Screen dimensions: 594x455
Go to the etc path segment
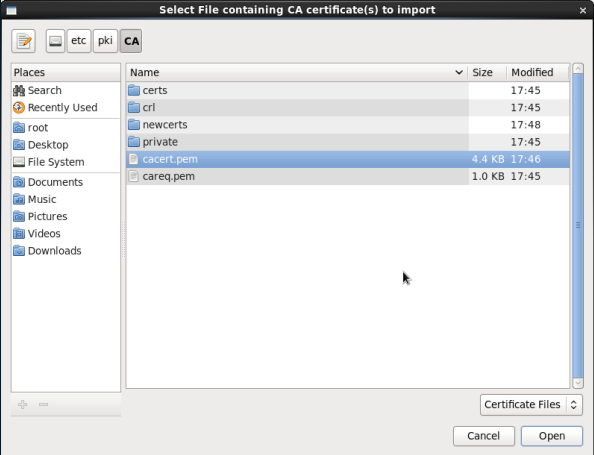pos(79,41)
